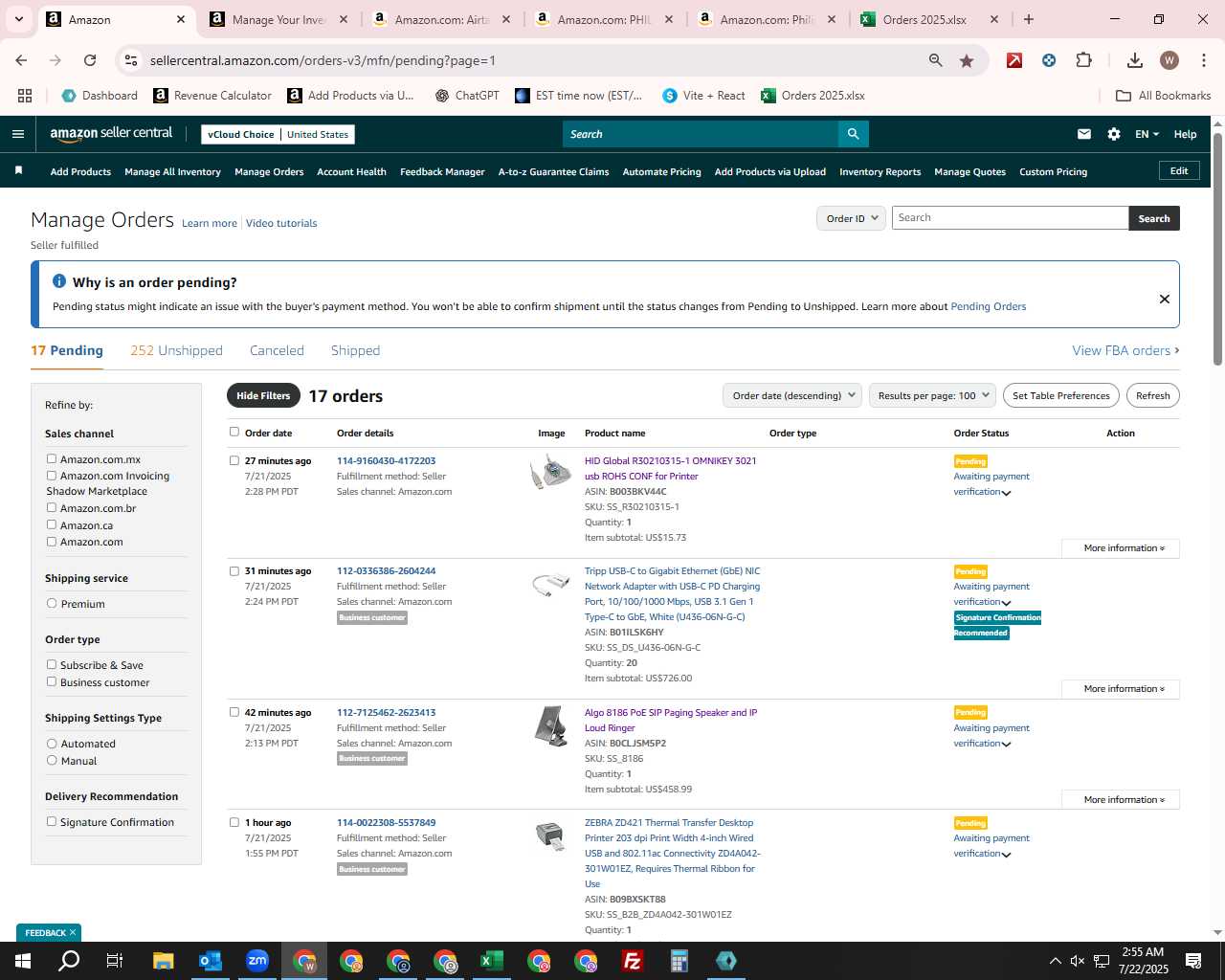The height and width of the screenshot is (980, 1225).
Task: Click the Seller Central search magnifier button
Action: 853,134
